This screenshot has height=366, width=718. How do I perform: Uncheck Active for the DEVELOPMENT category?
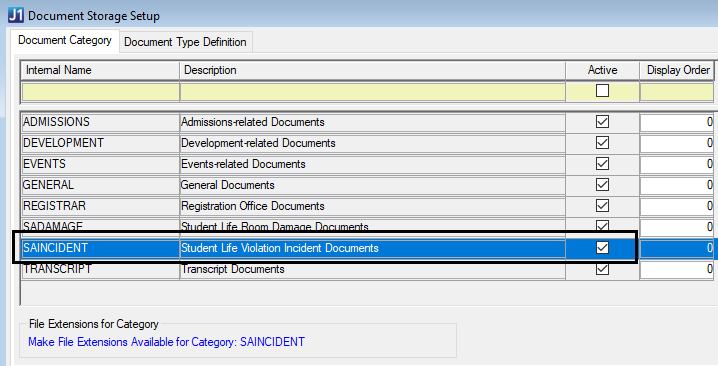click(x=602, y=142)
